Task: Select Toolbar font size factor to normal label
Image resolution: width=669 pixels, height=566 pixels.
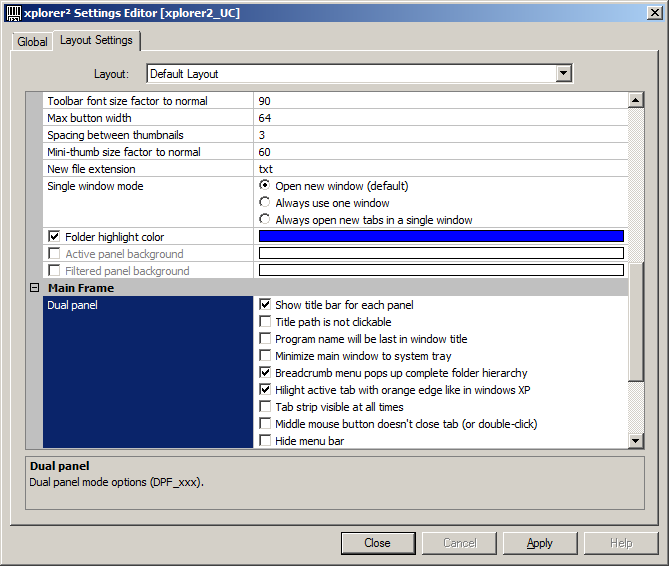Action: point(127,101)
